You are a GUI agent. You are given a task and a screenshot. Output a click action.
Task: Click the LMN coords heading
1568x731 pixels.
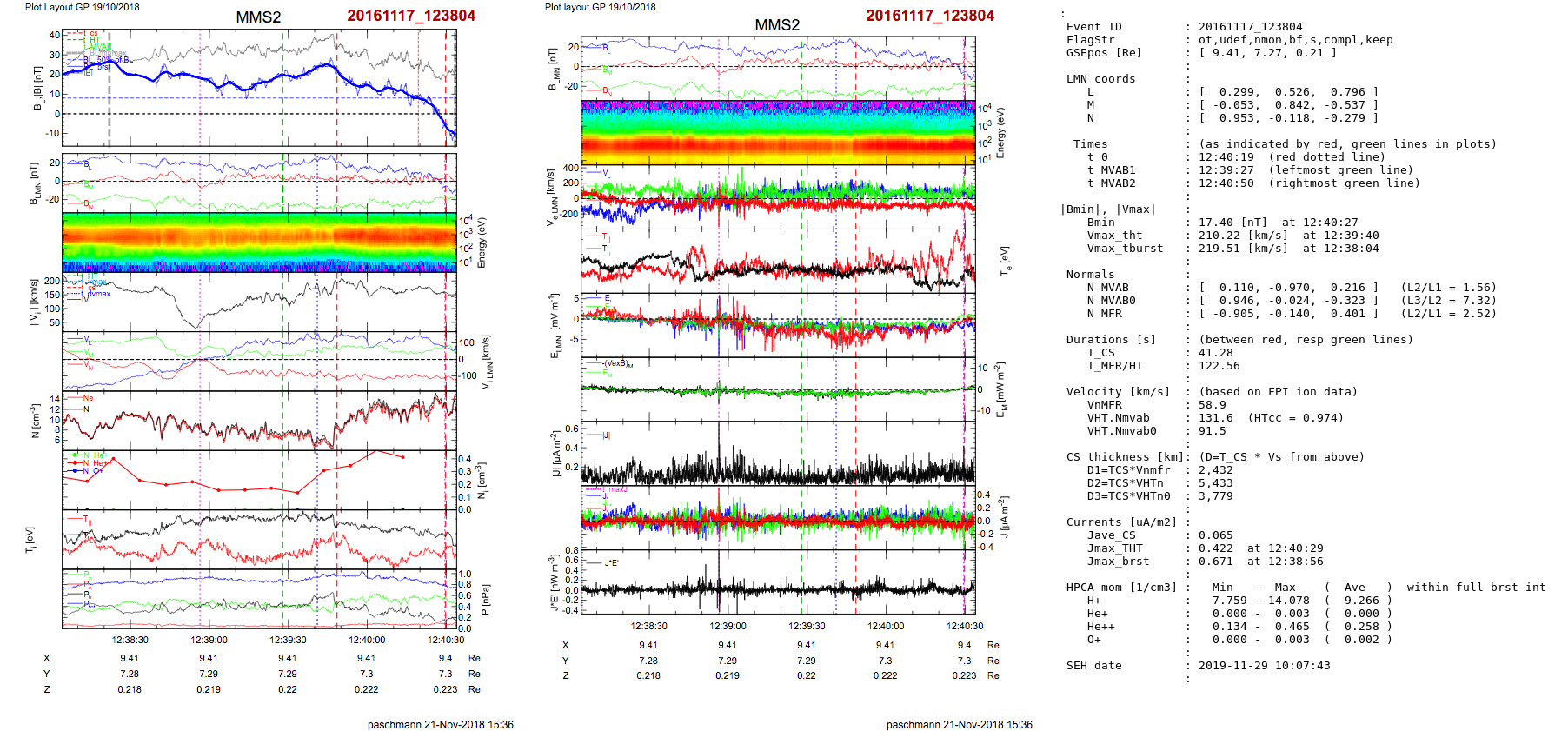tap(1100, 79)
